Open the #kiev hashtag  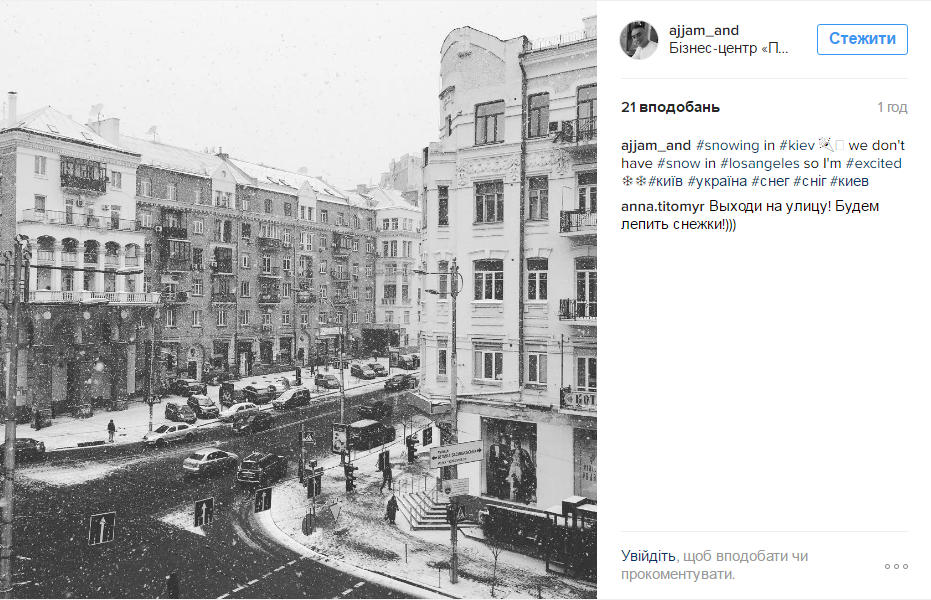(797, 145)
